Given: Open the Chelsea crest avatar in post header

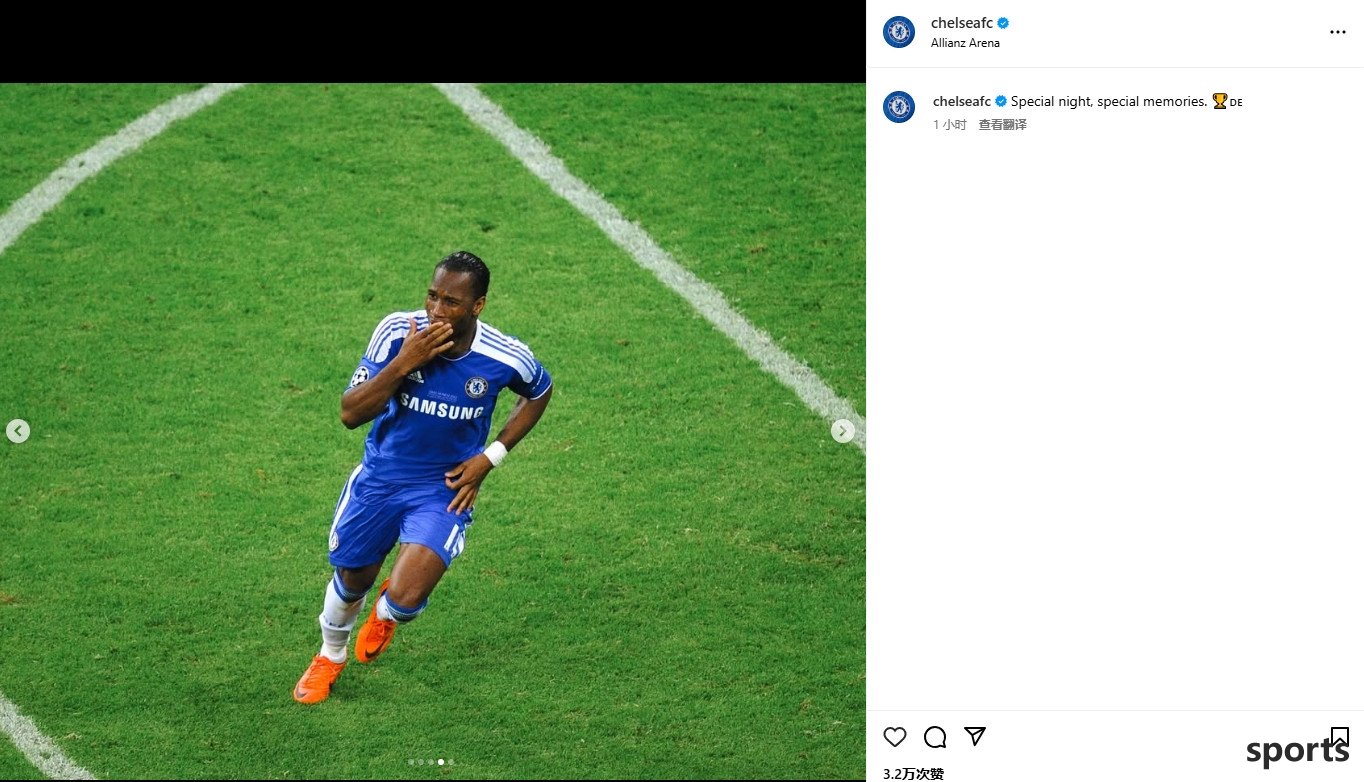Looking at the screenshot, I should [x=899, y=32].
